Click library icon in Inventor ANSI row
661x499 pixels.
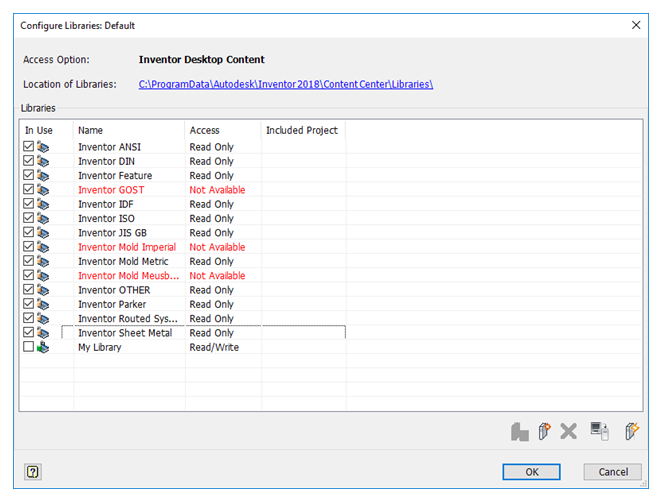click(x=43, y=147)
